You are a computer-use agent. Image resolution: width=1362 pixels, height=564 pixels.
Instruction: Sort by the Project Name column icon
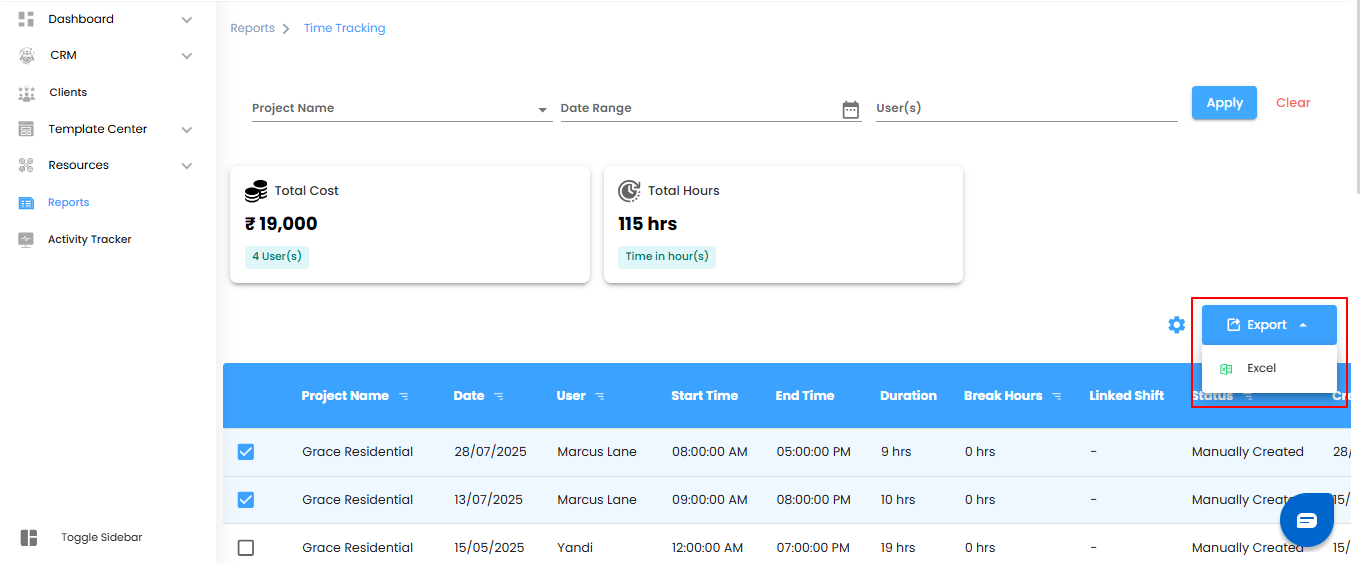[x=404, y=397]
